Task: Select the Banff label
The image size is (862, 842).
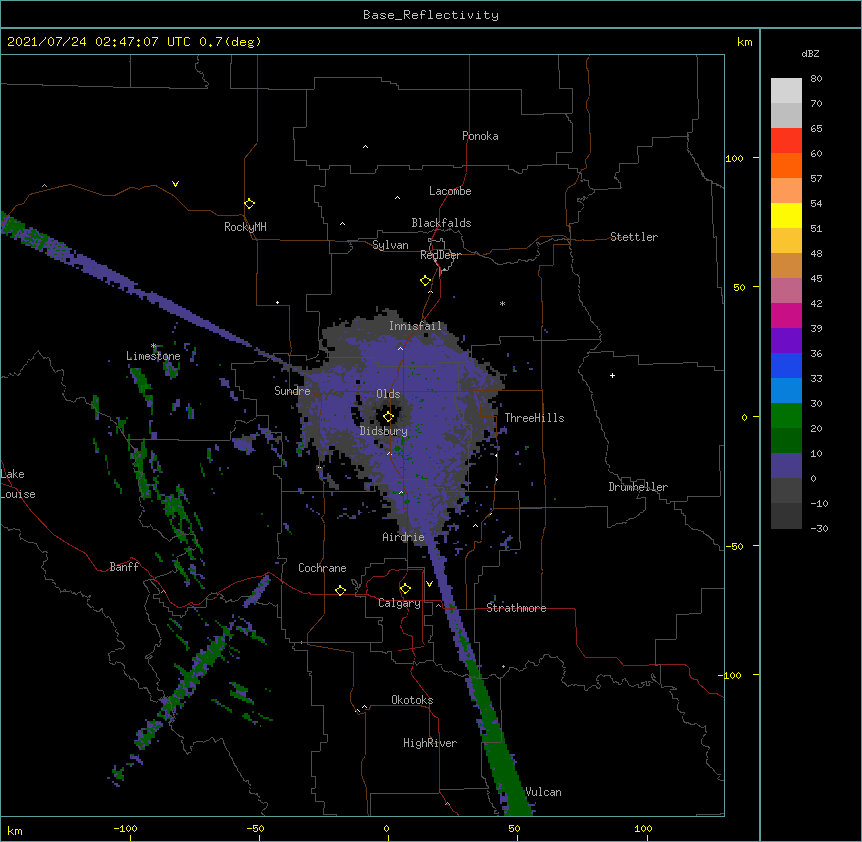Action: tap(124, 567)
